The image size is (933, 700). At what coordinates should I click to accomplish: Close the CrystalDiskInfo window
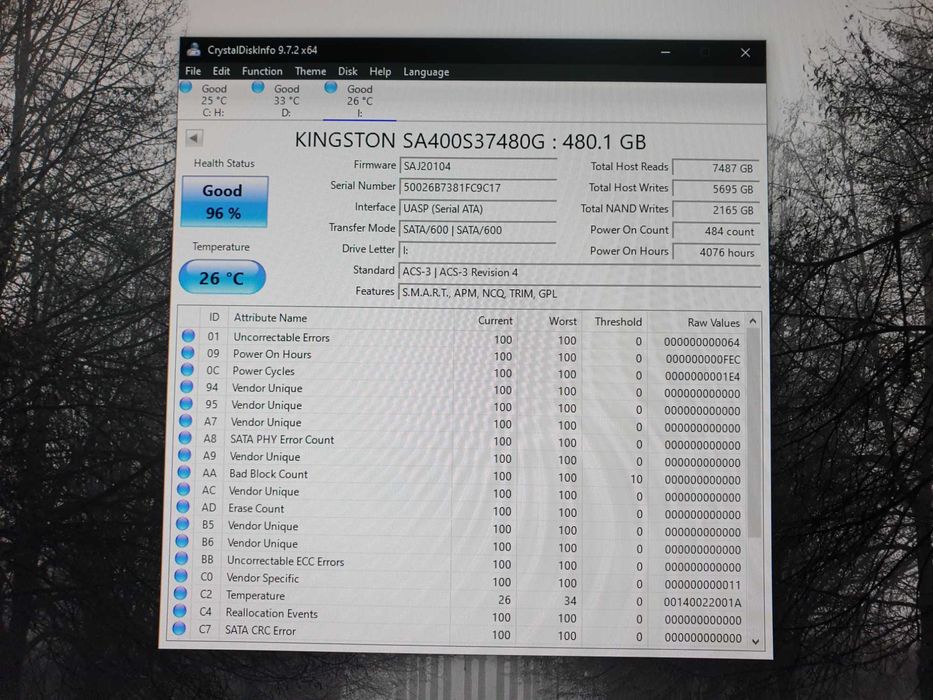click(745, 53)
